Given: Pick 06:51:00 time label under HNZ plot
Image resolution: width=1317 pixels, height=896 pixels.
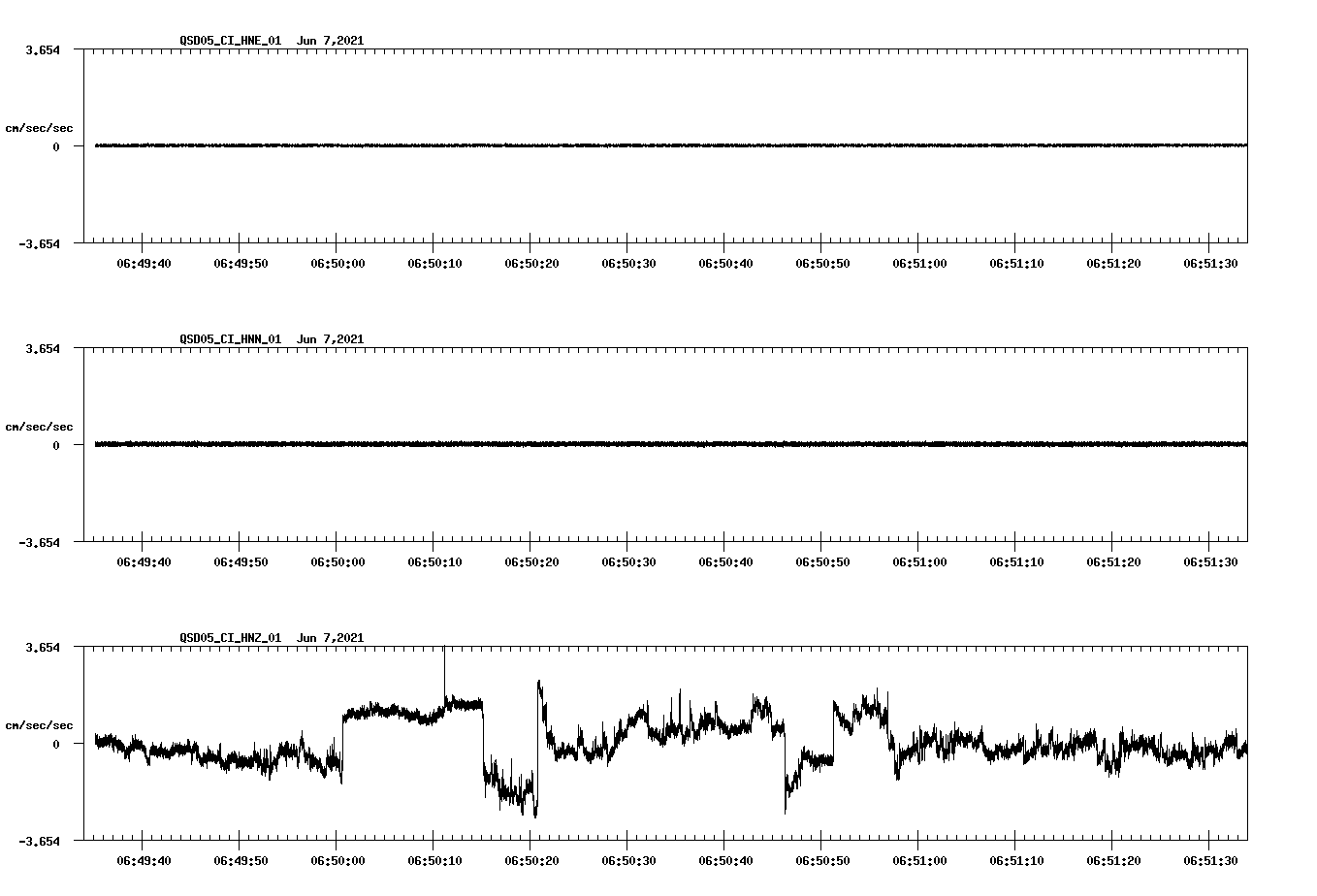Looking at the screenshot, I should (x=919, y=861).
